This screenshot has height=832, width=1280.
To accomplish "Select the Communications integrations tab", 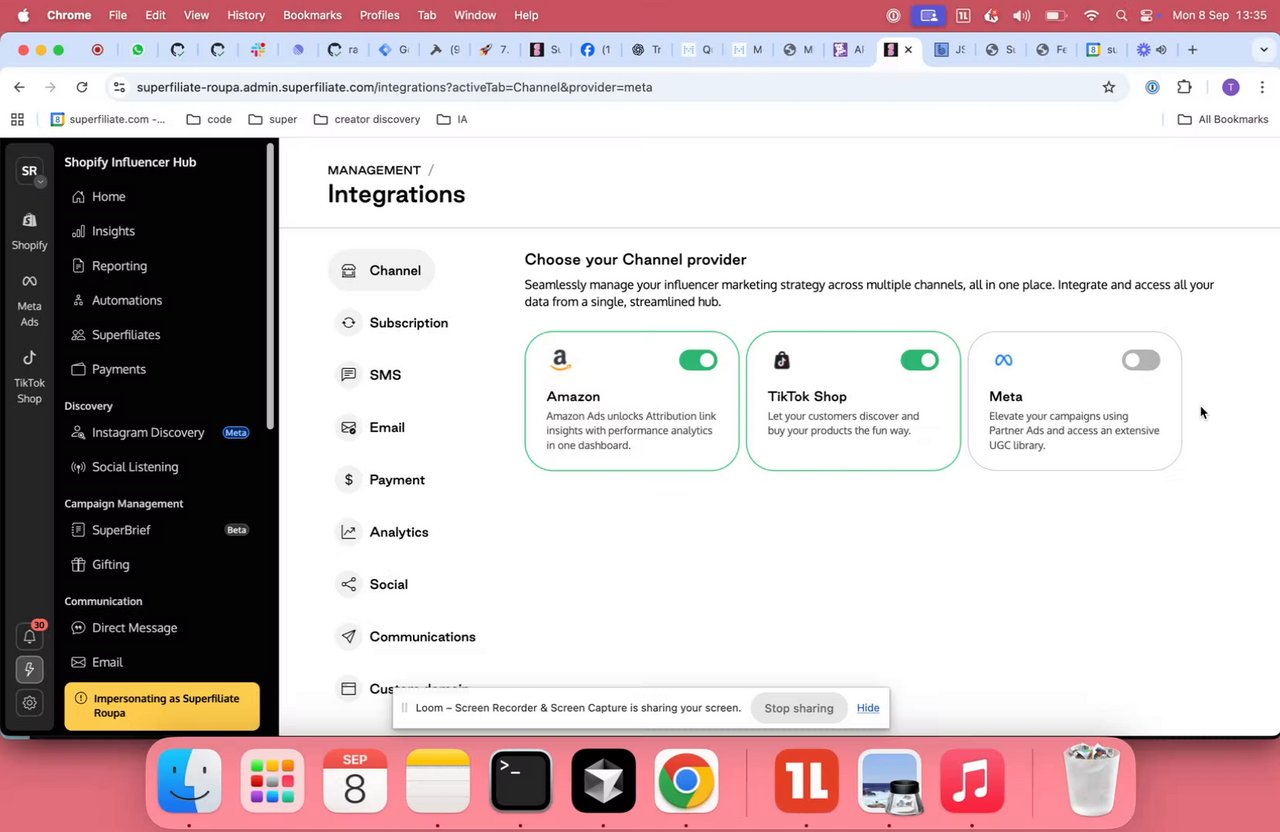I will (408, 637).
